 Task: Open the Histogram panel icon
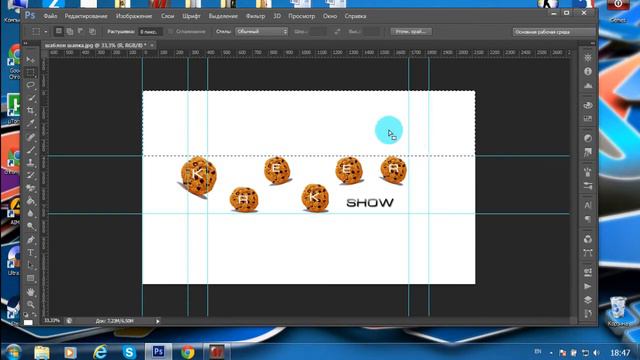(588, 85)
